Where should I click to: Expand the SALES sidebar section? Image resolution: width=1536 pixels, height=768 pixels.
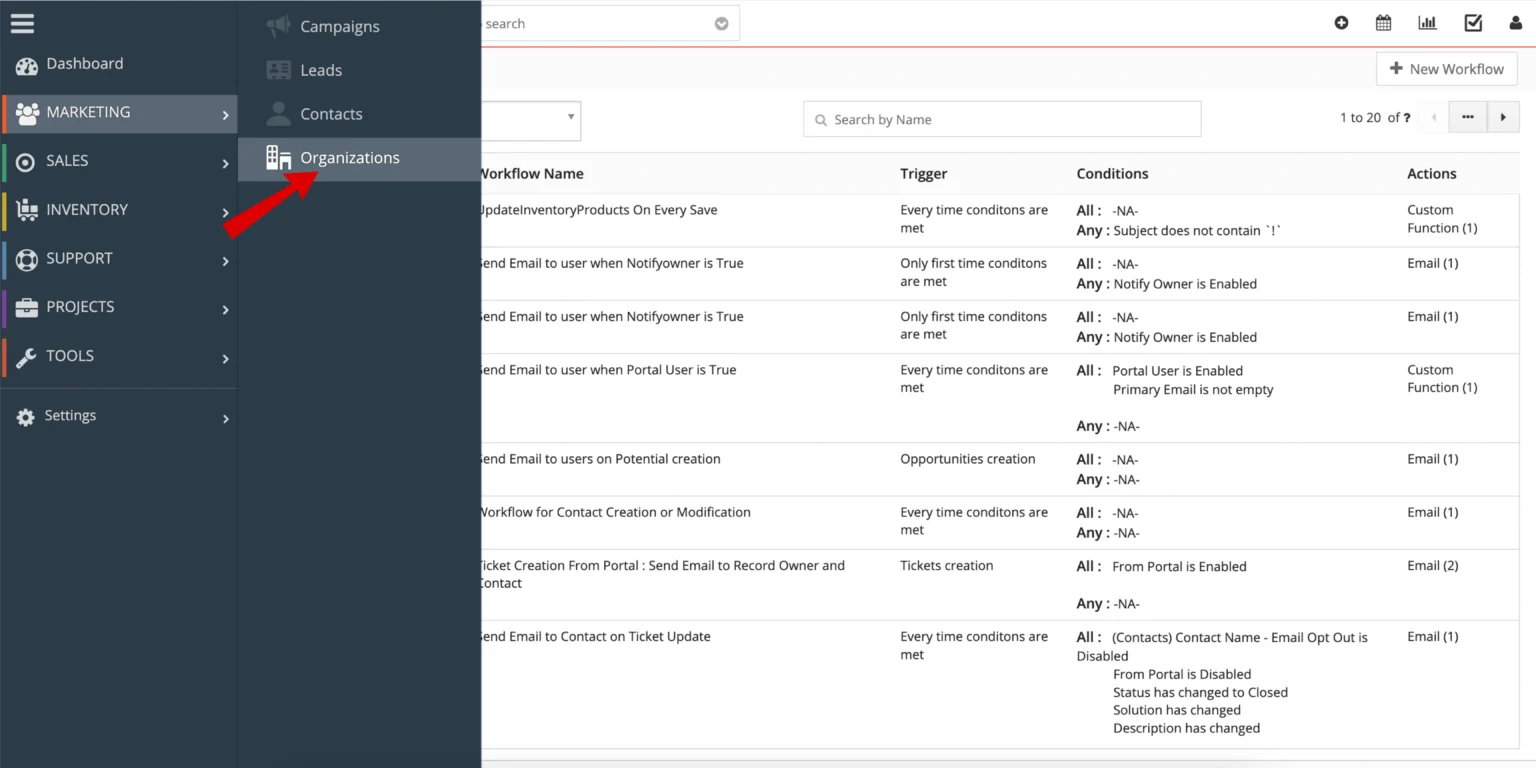point(67,160)
